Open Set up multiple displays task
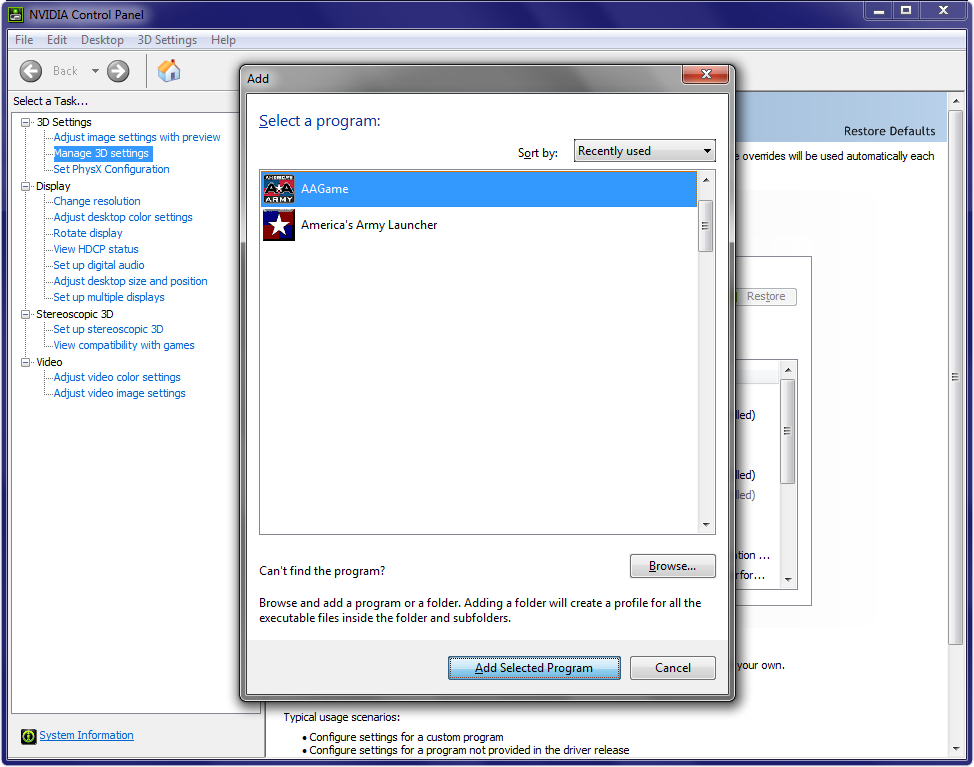974x767 pixels. click(109, 297)
